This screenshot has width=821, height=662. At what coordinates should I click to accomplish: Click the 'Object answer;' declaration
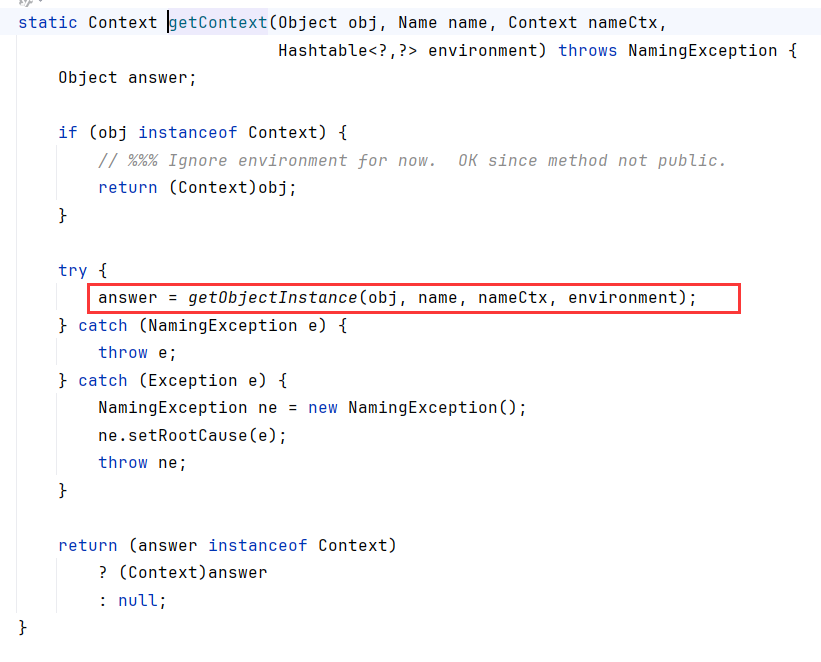pos(127,78)
